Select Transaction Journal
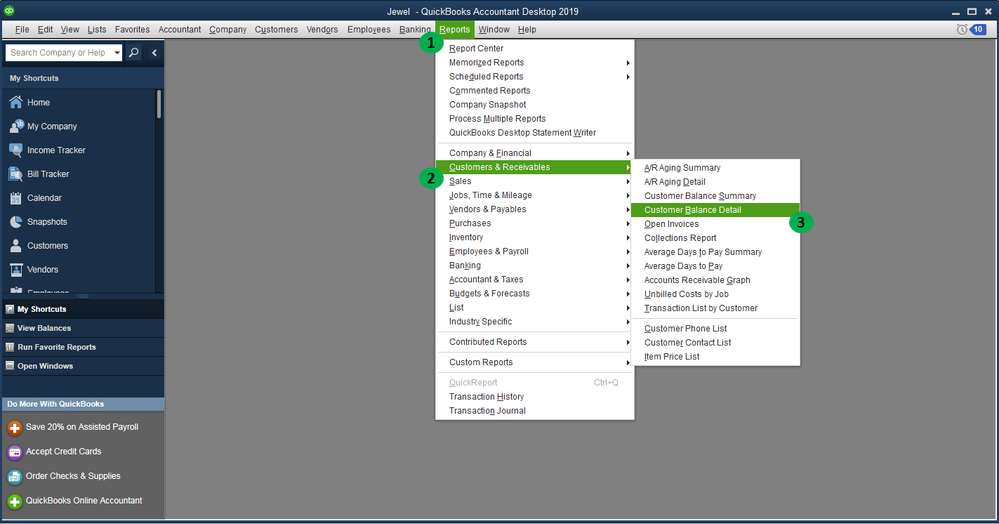The width and height of the screenshot is (999, 524). click(x=535, y=411)
